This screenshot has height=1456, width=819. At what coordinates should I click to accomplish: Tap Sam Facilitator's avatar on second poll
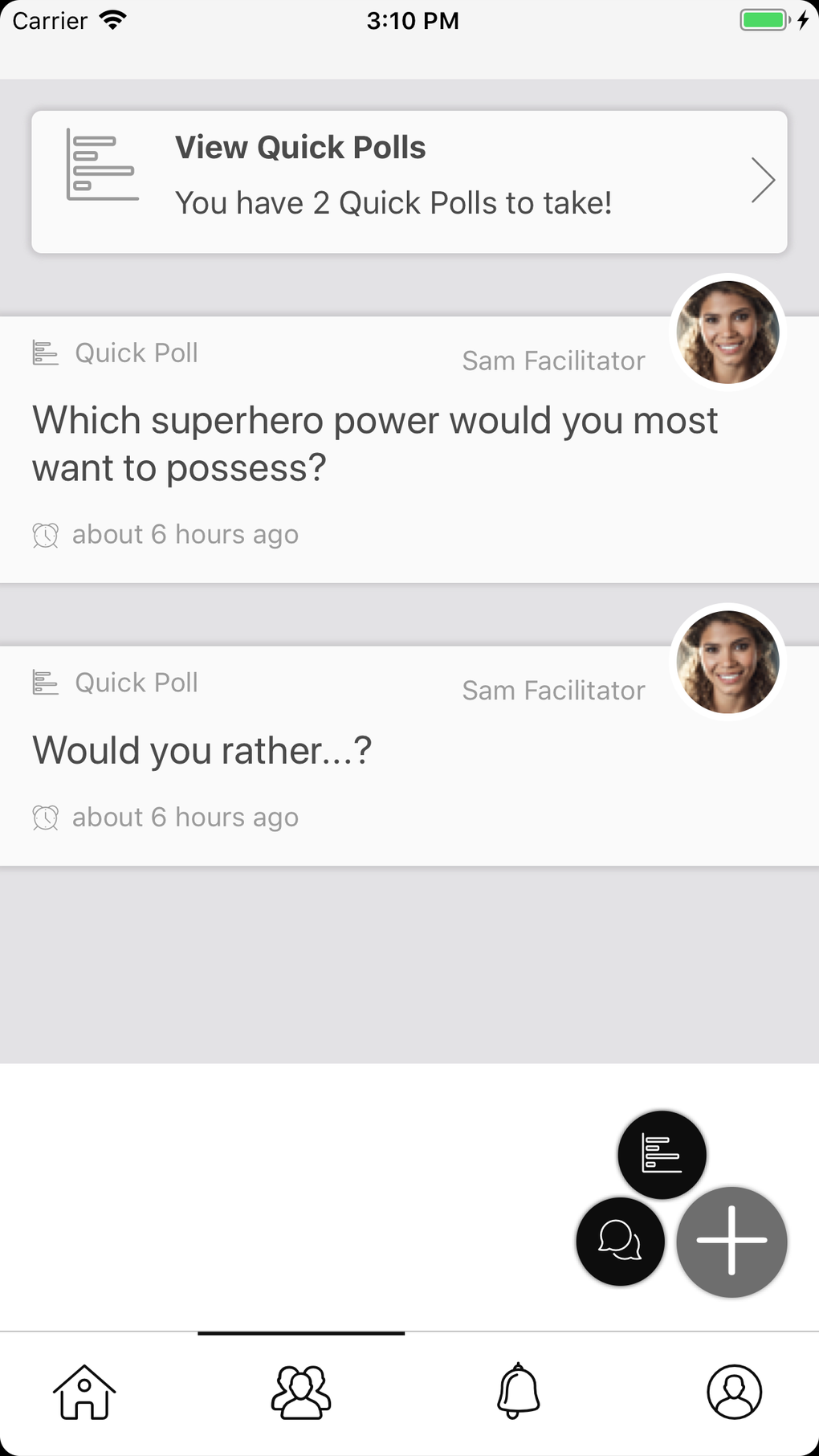point(727,663)
